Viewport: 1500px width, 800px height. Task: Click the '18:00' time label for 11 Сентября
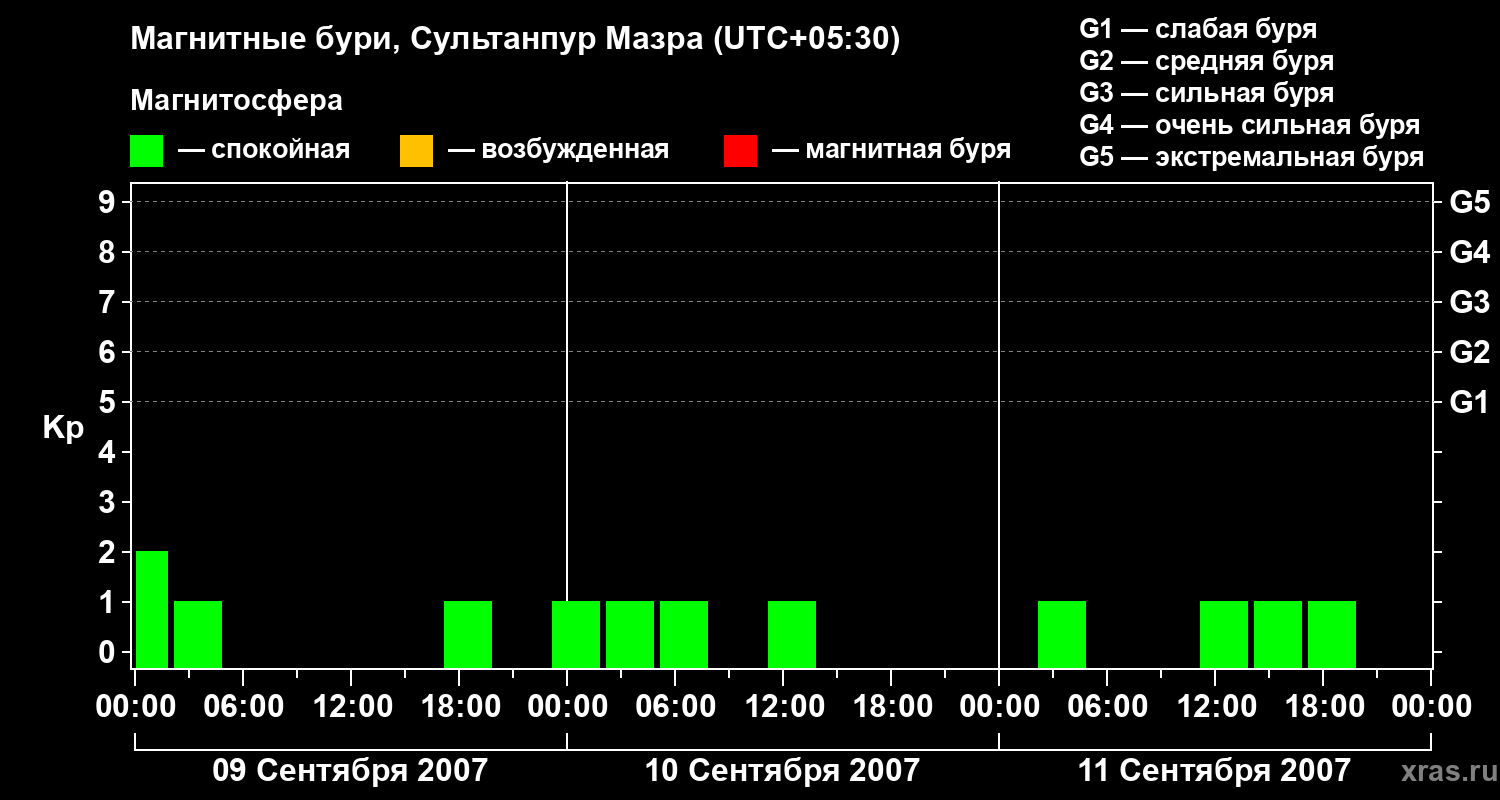coord(1323,707)
